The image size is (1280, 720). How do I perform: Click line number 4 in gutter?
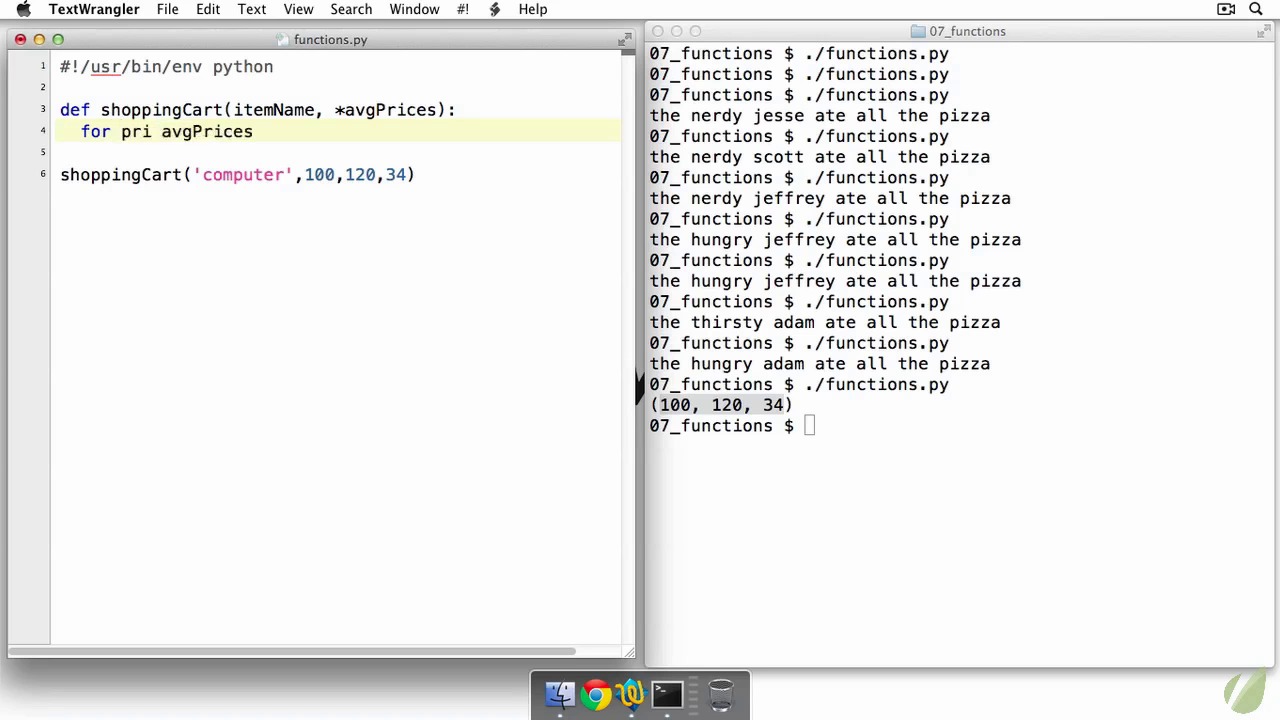pos(43,130)
